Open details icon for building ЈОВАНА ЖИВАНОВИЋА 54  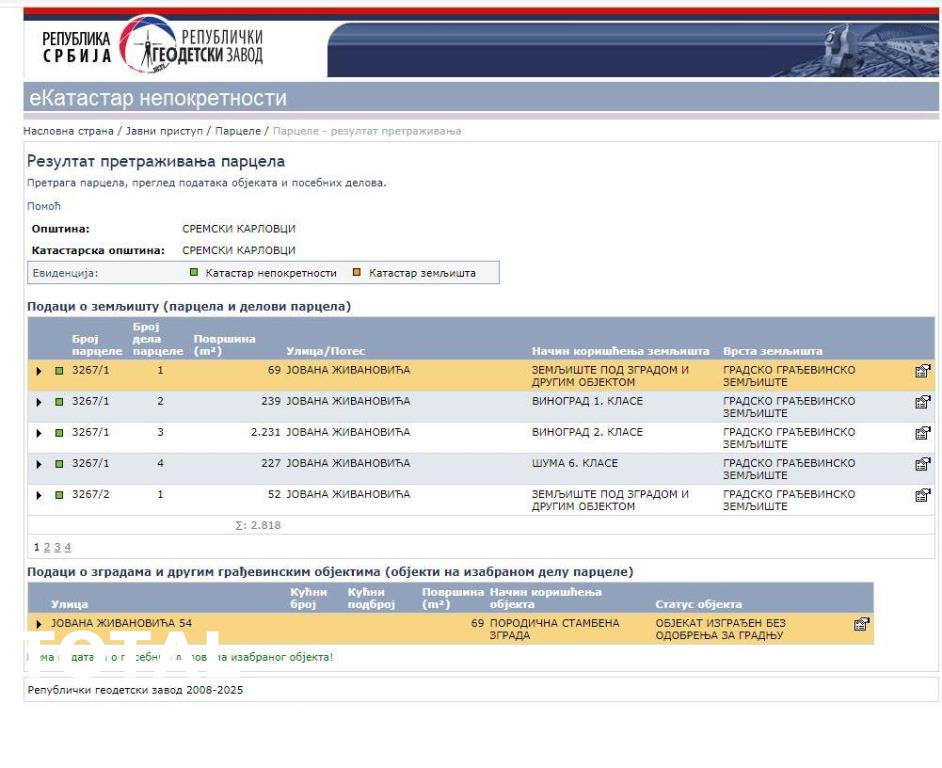click(861, 624)
